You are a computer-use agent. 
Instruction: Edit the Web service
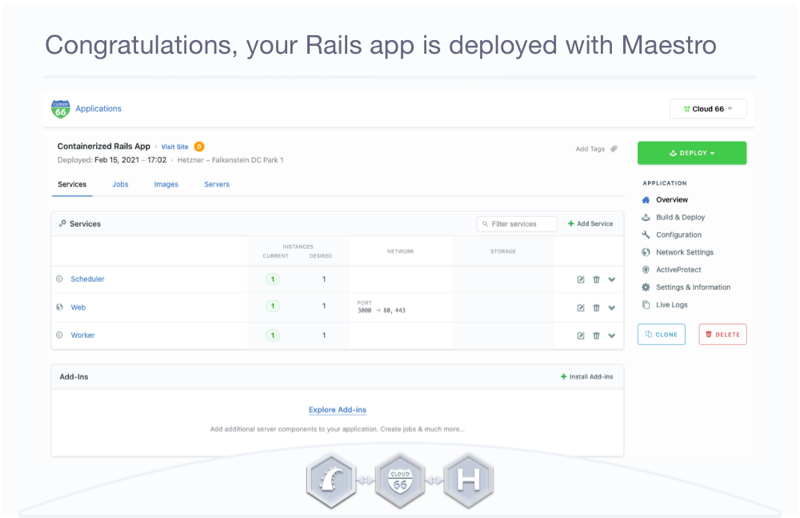click(581, 308)
